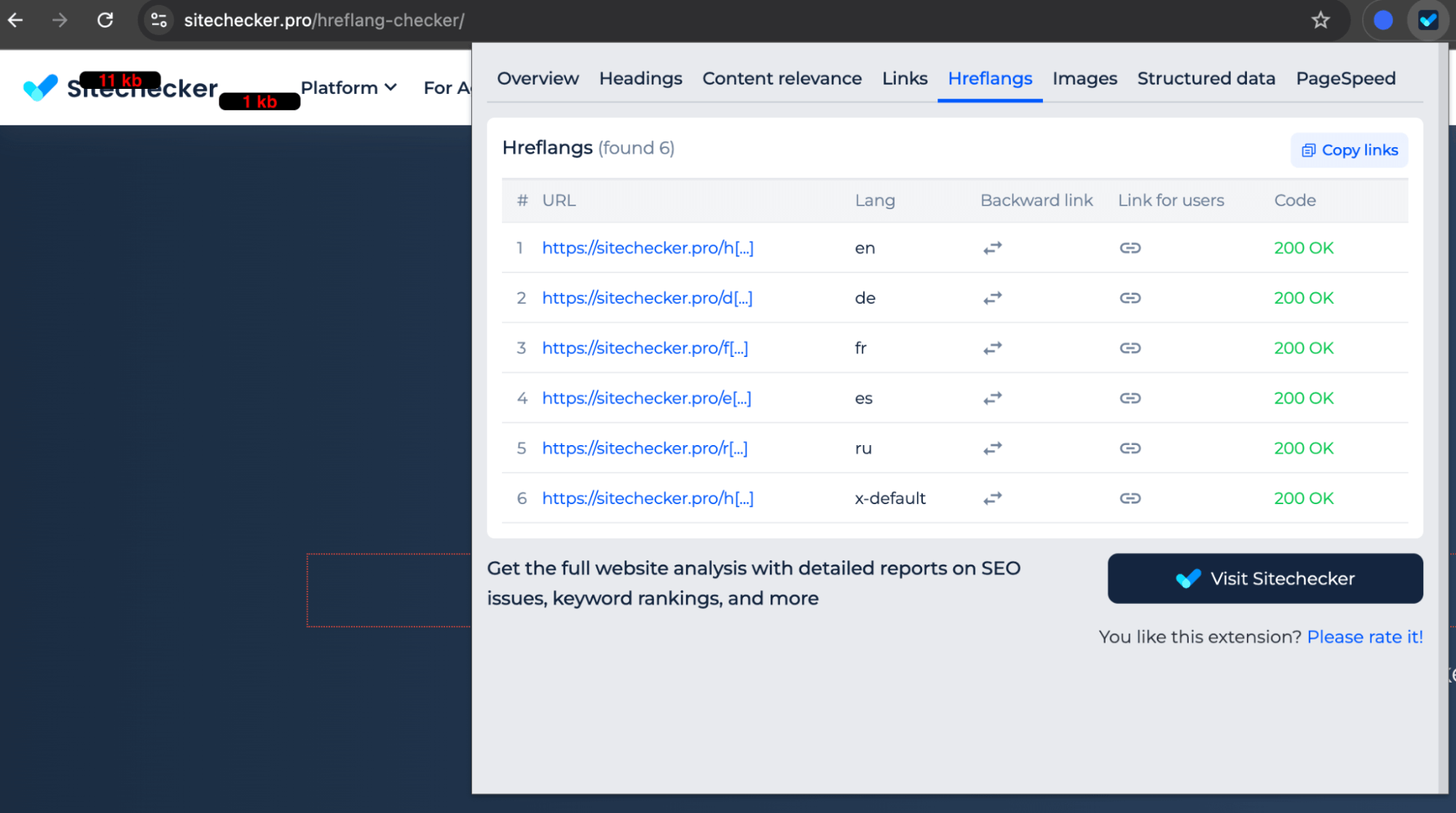Click the Headings tab
The height and width of the screenshot is (813, 1456).
tap(641, 78)
